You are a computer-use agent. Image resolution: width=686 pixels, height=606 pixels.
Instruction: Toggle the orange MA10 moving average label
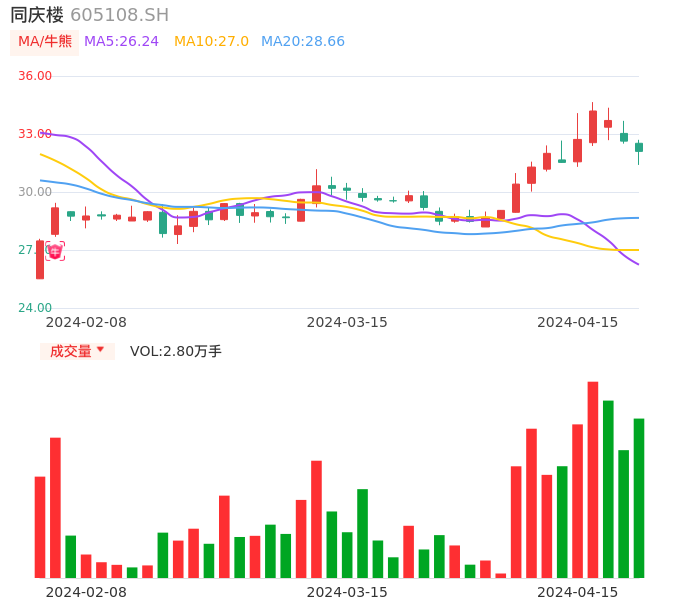(x=211, y=41)
